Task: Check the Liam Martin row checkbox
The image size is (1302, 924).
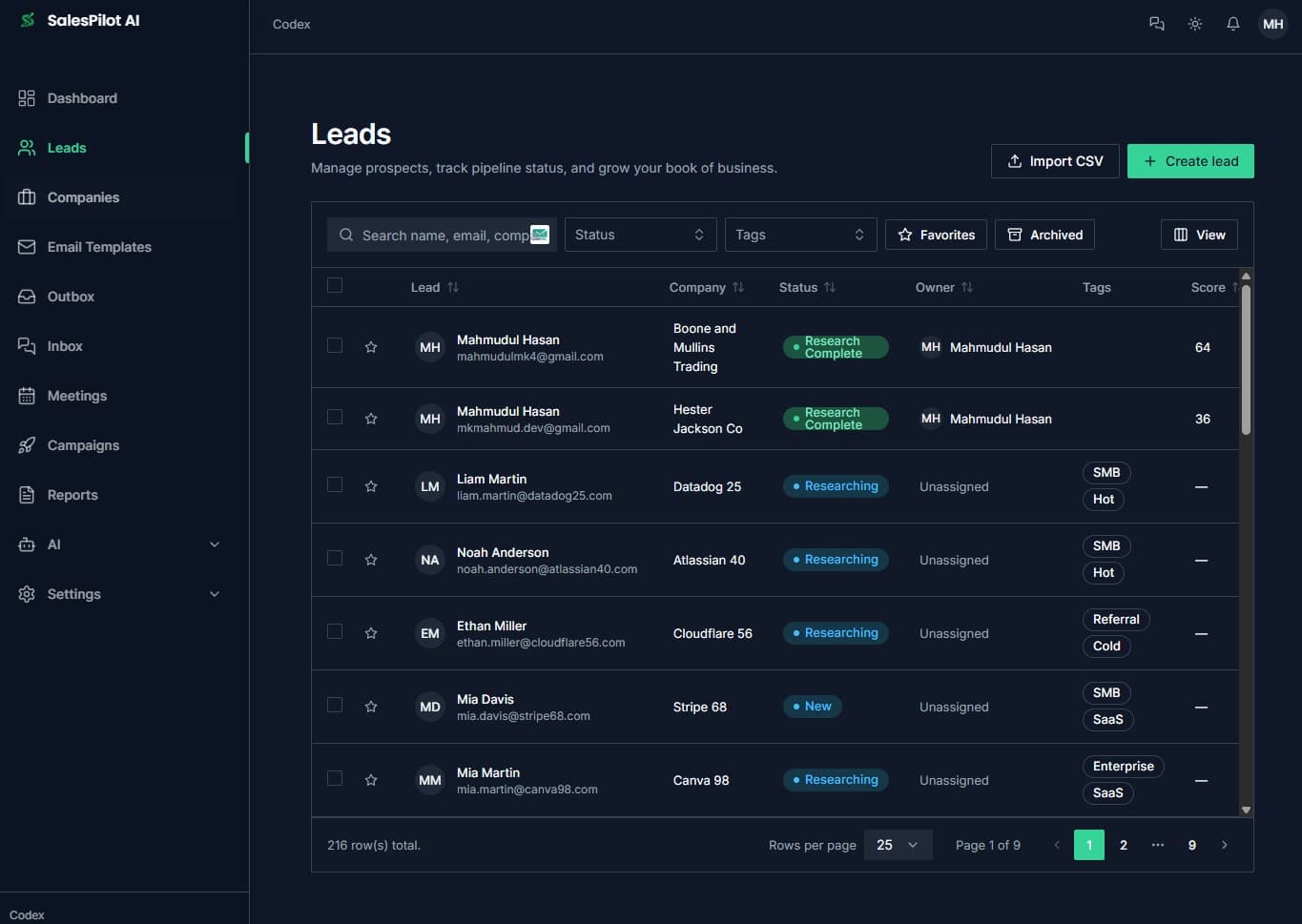Action: [x=335, y=484]
